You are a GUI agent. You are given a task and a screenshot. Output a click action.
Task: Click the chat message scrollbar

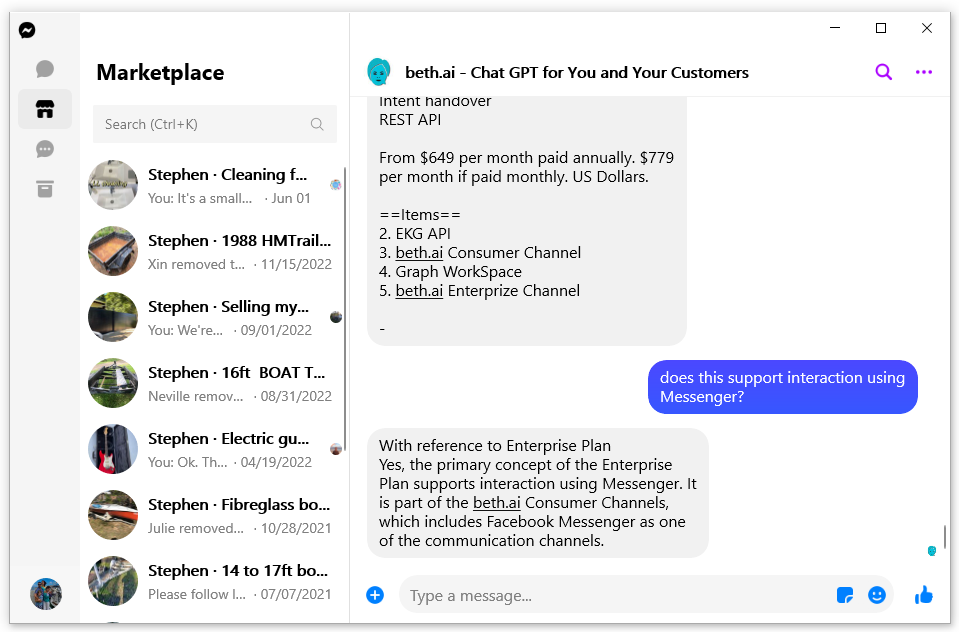point(945,537)
